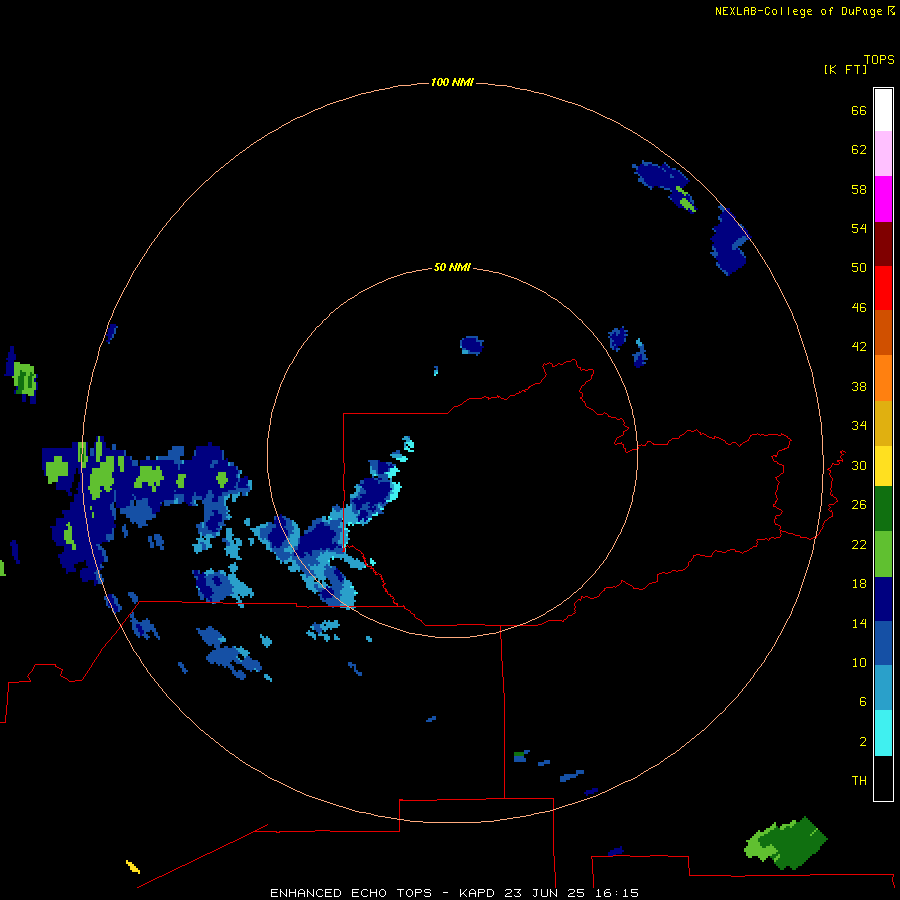Click the legend value 66
Viewport: 900px width, 900px height.
859,110
